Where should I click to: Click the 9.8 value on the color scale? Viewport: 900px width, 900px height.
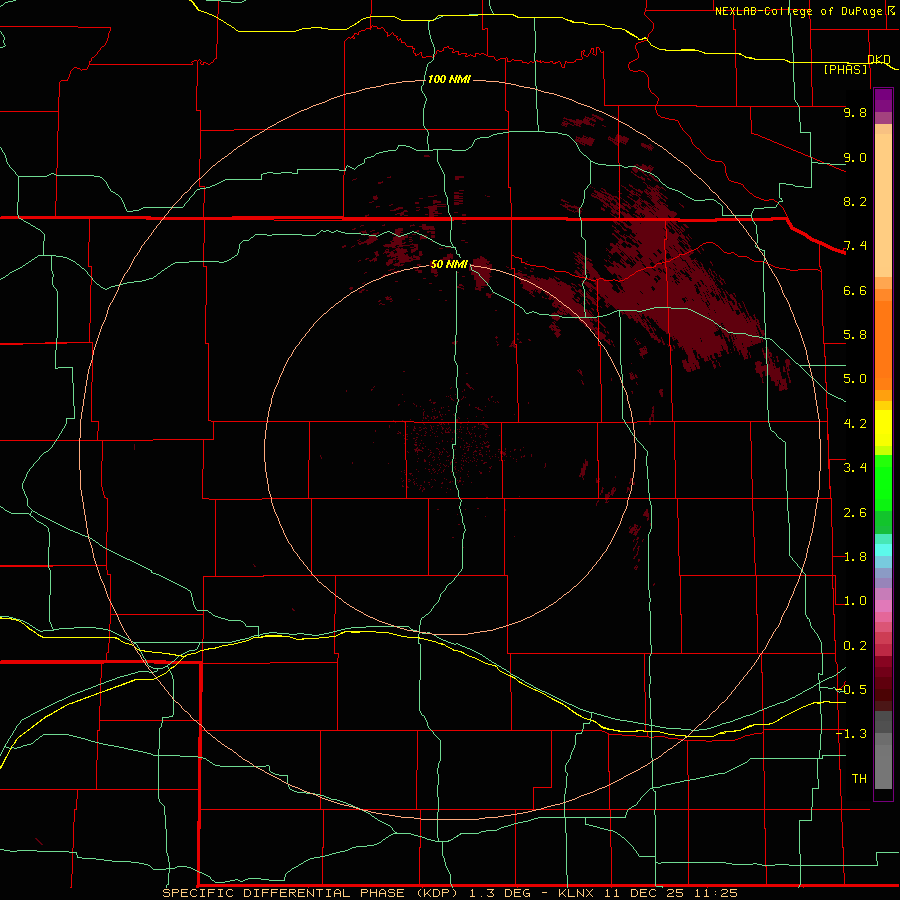pyautogui.click(x=855, y=112)
